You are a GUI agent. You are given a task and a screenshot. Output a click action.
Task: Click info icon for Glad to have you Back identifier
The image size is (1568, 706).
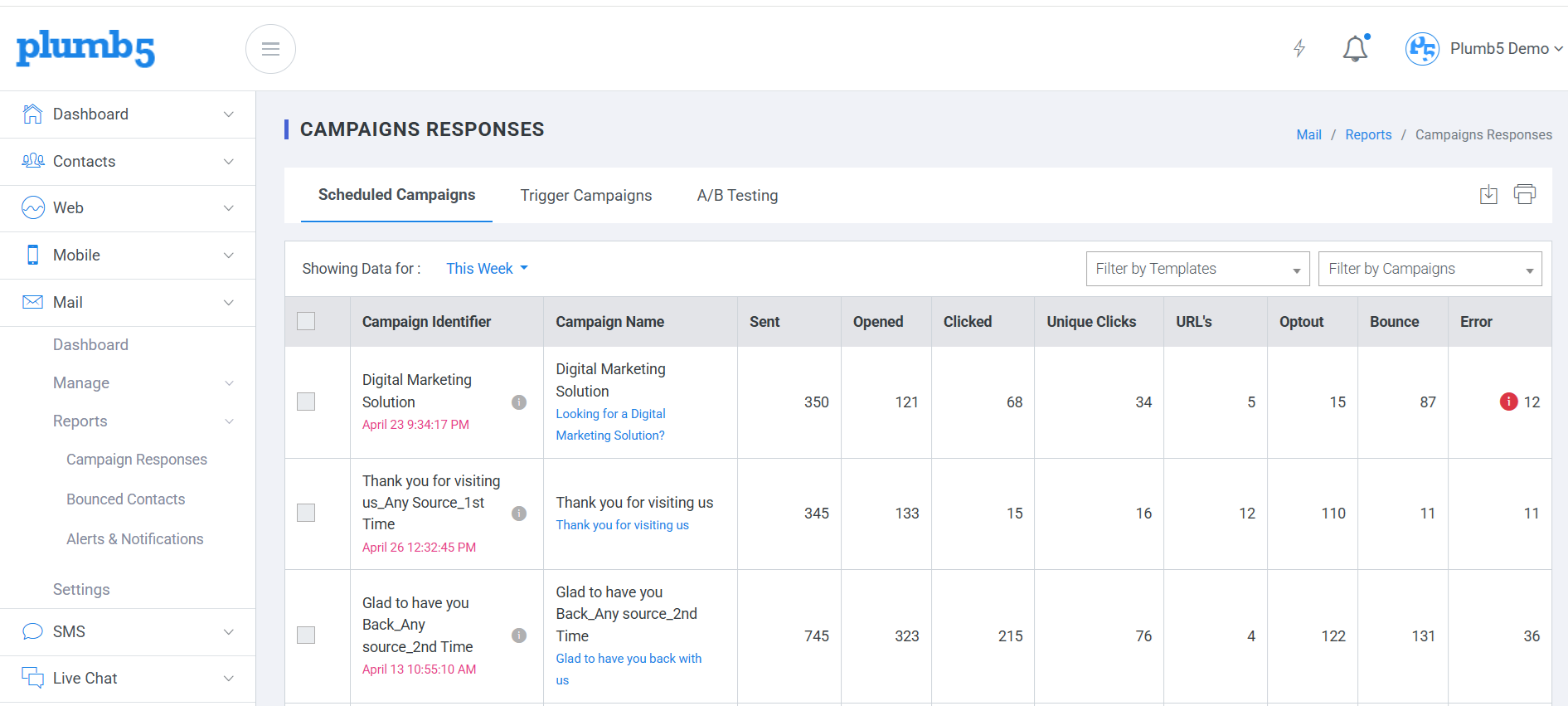point(519,635)
